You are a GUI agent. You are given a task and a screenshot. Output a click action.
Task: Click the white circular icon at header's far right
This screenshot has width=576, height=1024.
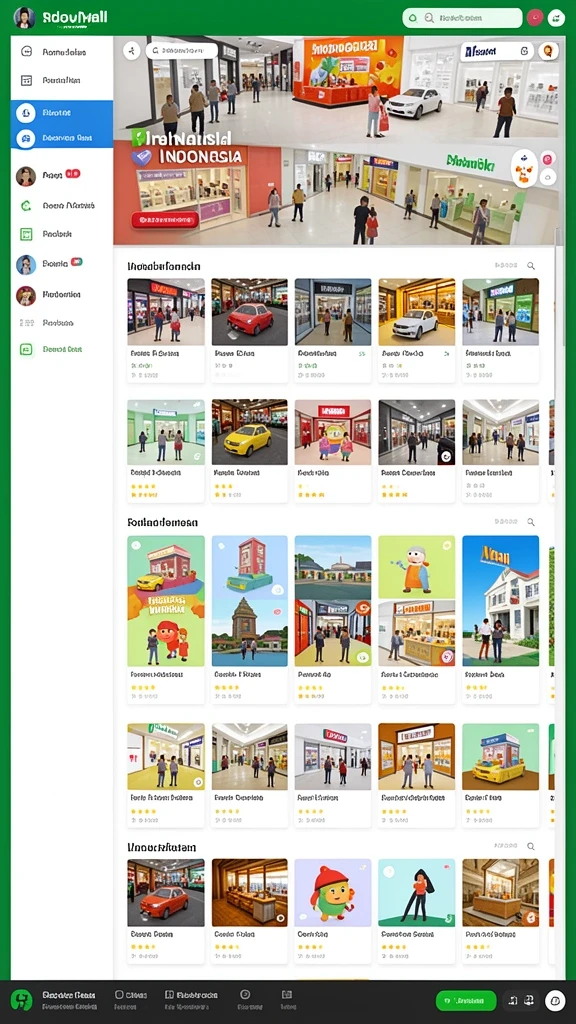point(556,18)
